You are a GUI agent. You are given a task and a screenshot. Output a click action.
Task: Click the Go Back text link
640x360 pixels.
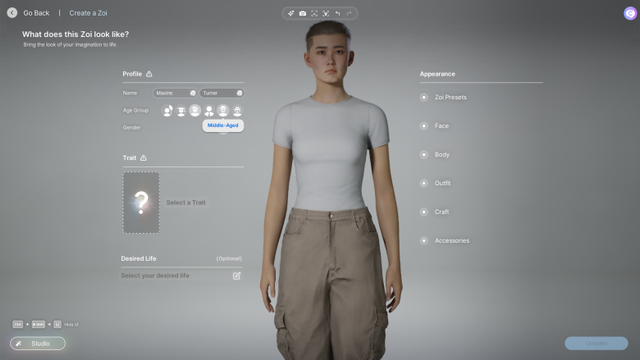tap(36, 13)
